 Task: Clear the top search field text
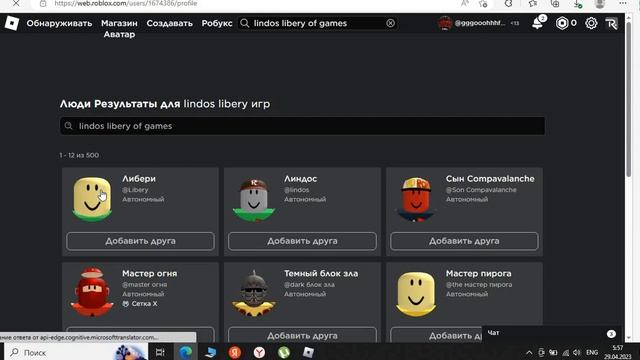pyautogui.click(x=391, y=23)
